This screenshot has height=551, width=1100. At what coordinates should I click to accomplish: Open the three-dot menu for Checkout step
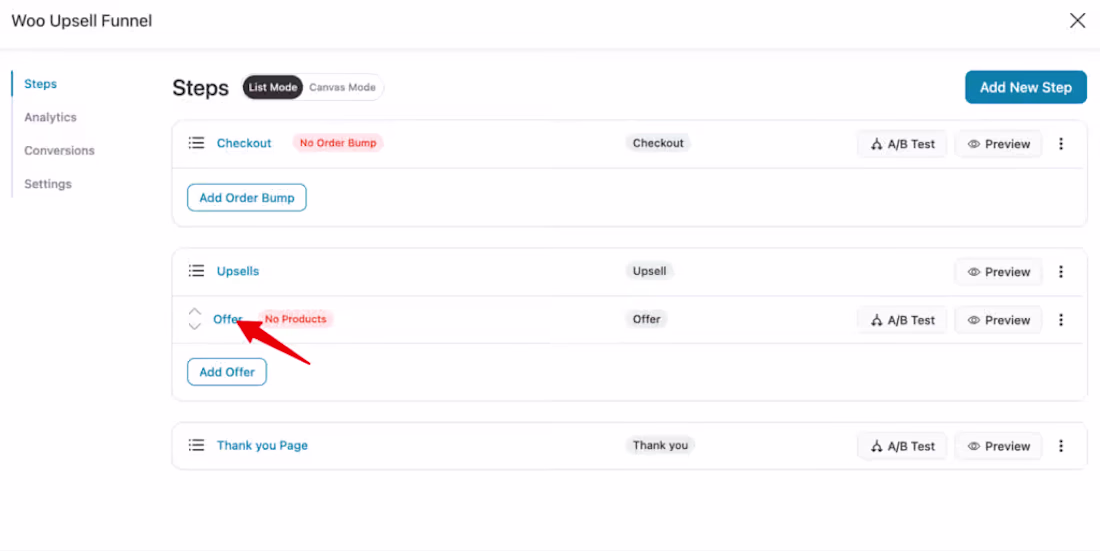(x=1061, y=144)
